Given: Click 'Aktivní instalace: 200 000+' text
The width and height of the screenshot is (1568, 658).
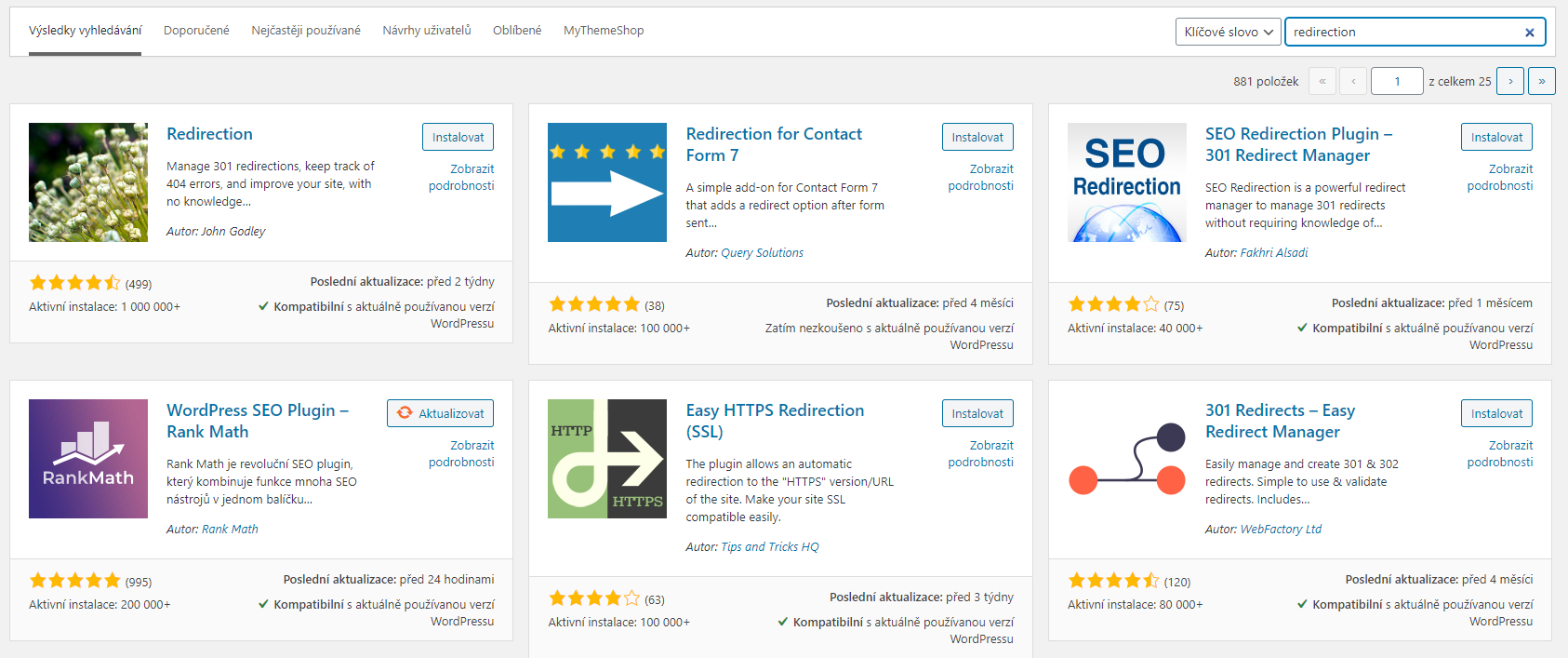Looking at the screenshot, I should click(100, 604).
